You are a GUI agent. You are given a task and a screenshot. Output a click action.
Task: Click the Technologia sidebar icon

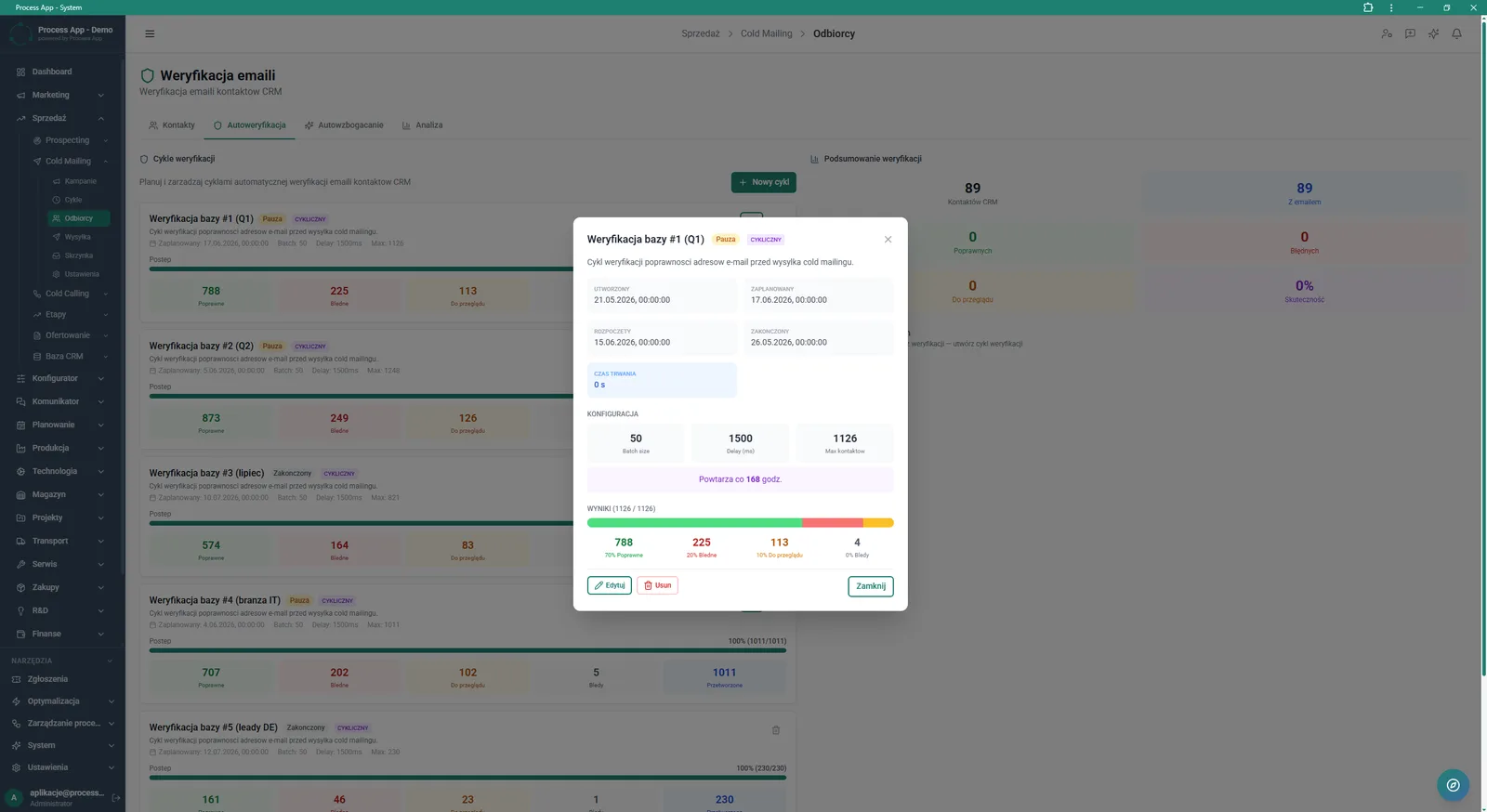[20, 471]
